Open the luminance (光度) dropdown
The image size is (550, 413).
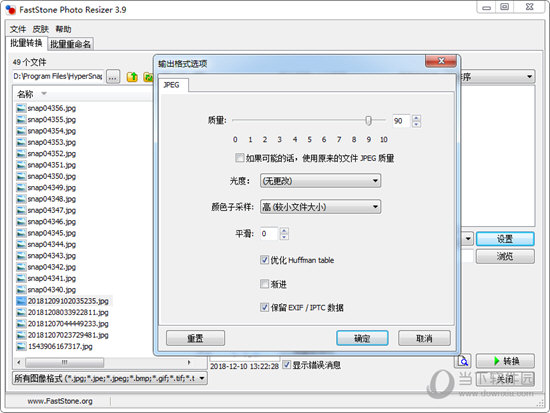tap(320, 181)
